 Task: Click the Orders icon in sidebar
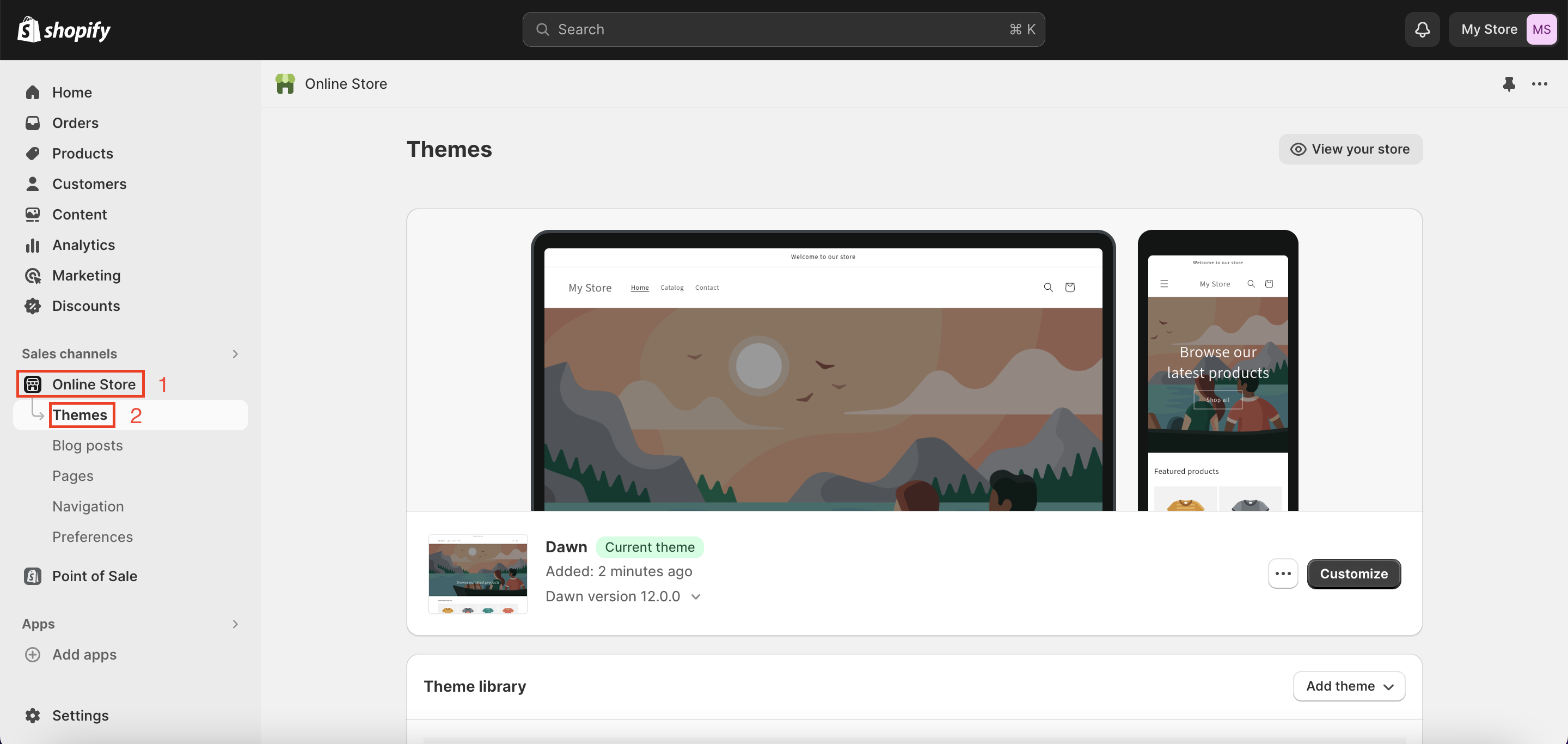(33, 122)
